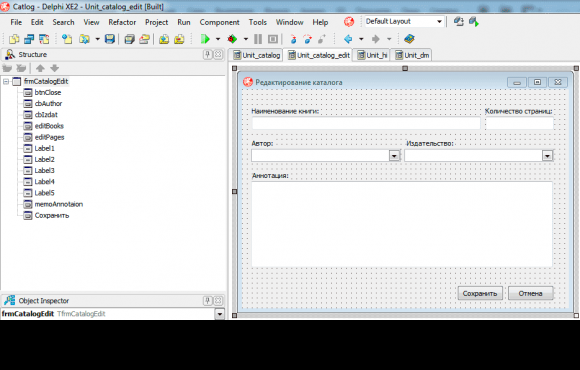Pin the Structure panel with pushpin
This screenshot has height=370, width=580.
click(x=208, y=55)
